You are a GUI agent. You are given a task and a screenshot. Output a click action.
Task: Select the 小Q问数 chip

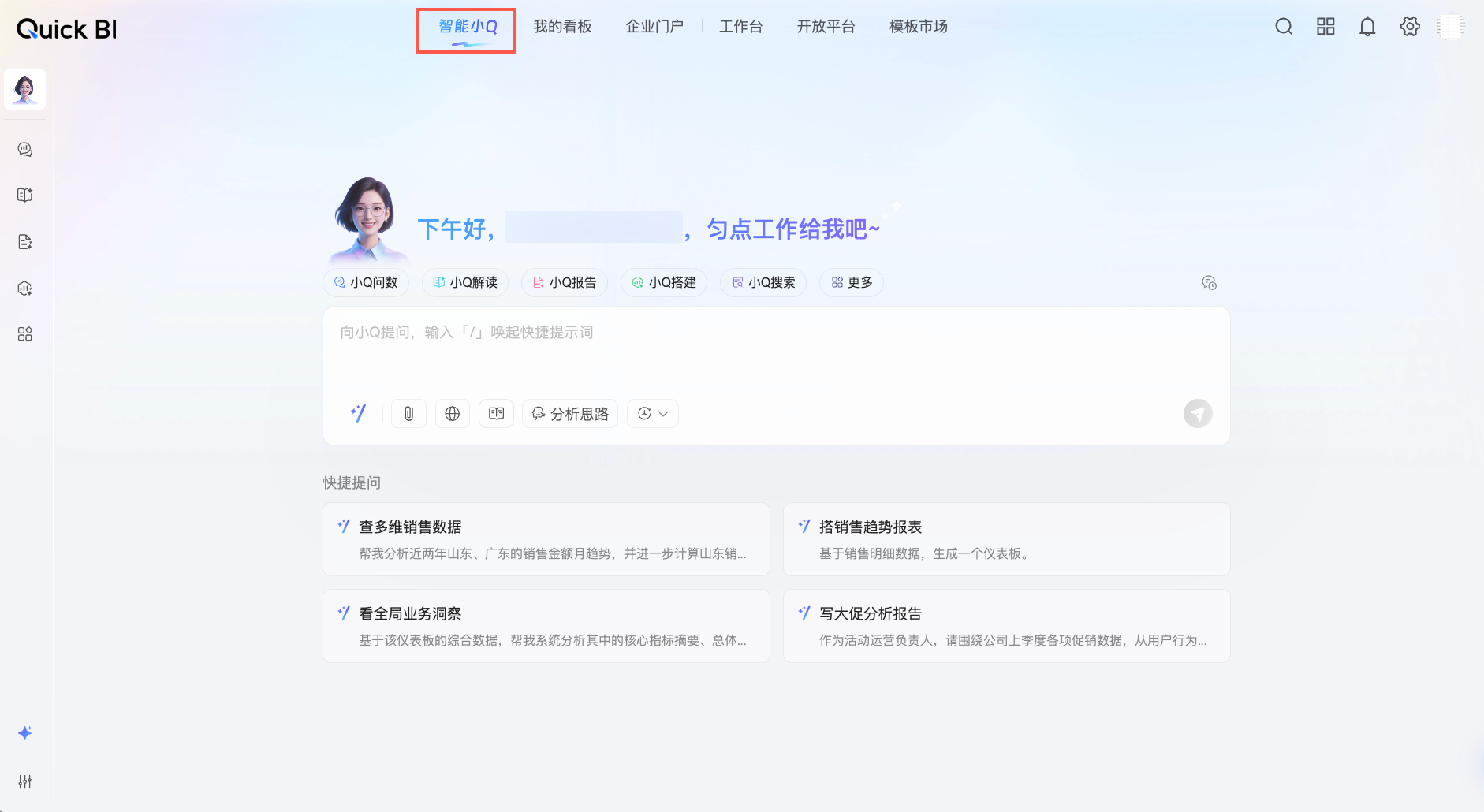click(366, 282)
